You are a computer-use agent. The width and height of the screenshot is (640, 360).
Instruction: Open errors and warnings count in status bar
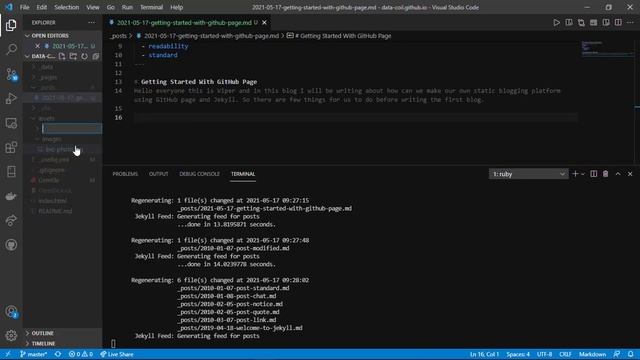(80, 354)
